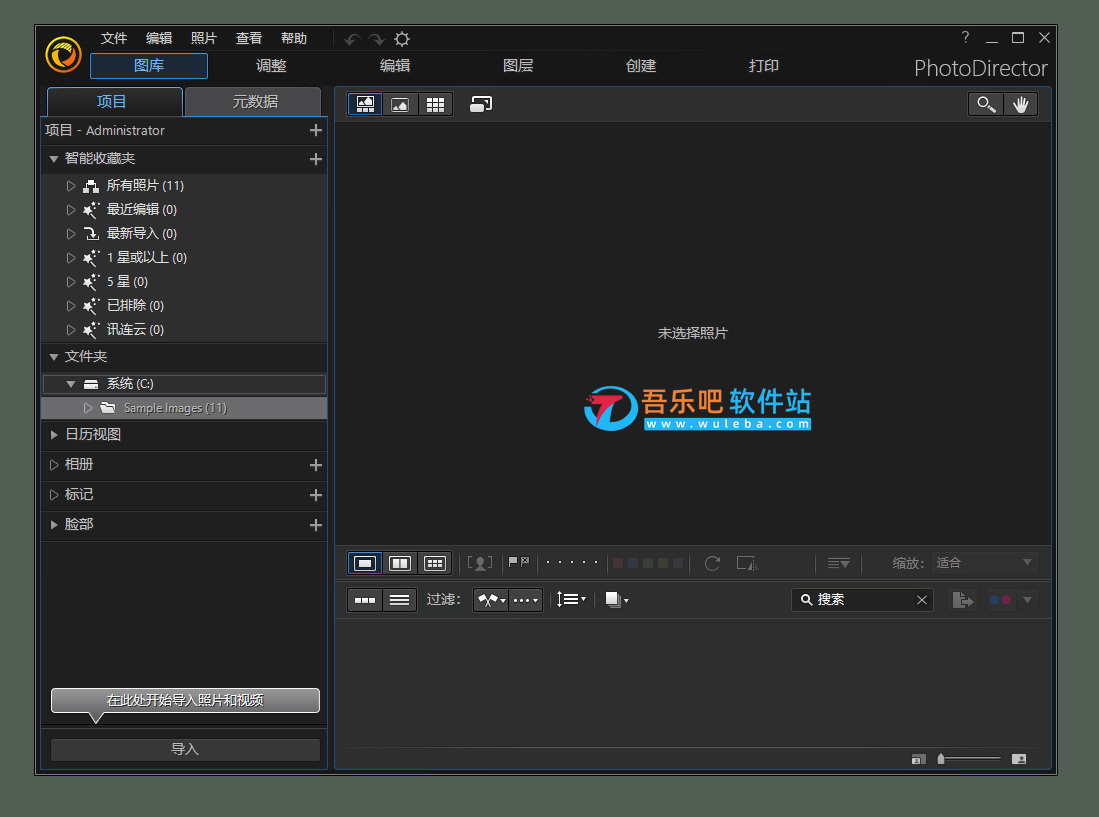
Task: Add new project with plus icon
Action: click(x=316, y=130)
